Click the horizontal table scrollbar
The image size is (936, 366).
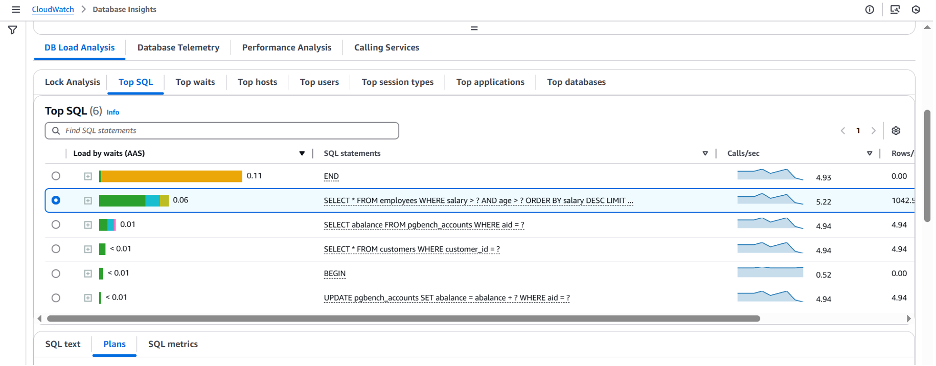tap(403, 318)
